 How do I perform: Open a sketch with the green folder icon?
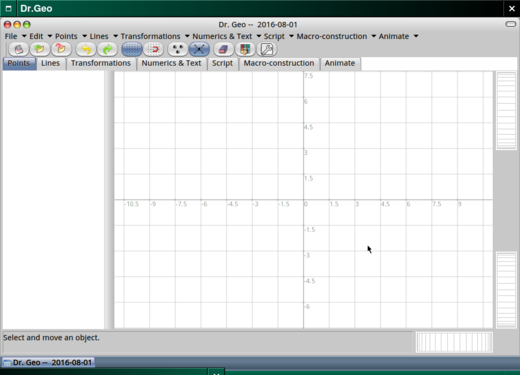40,49
